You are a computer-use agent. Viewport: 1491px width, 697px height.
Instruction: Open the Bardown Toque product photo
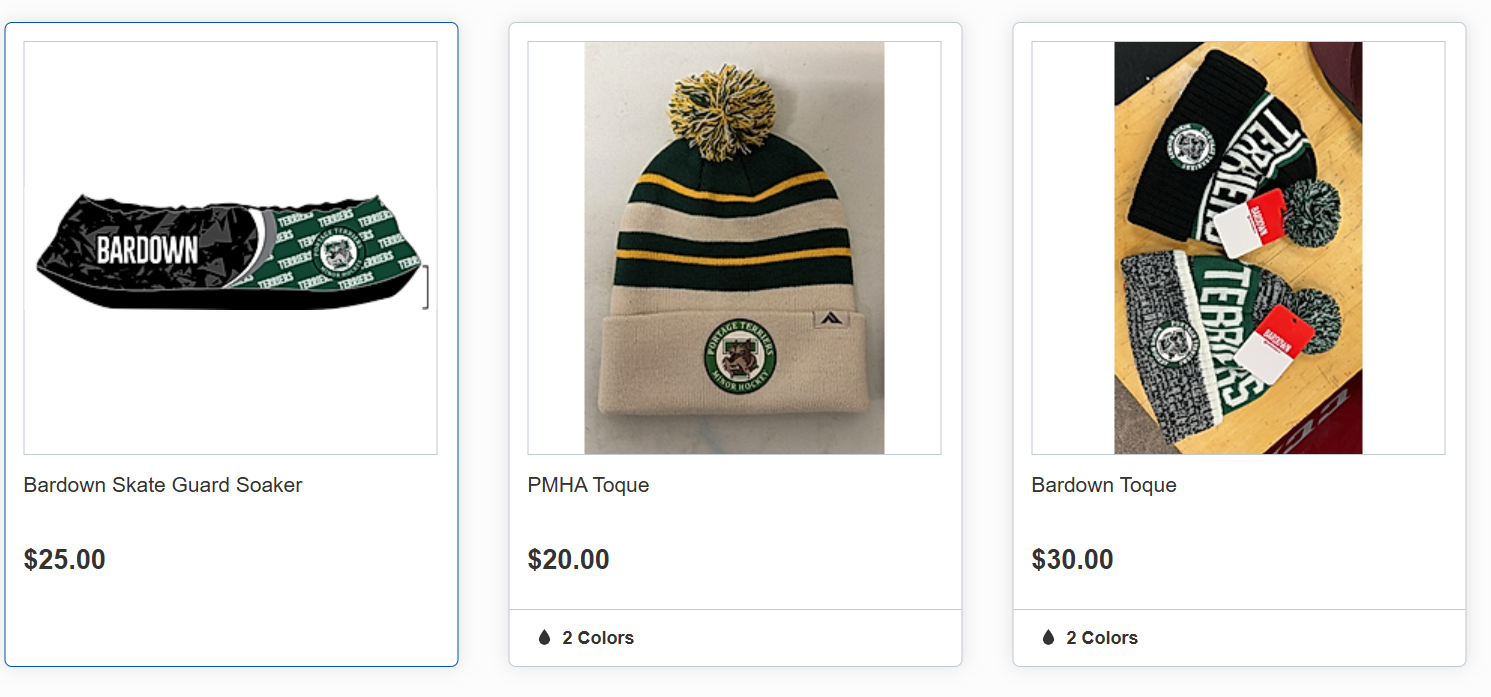pyautogui.click(x=1238, y=248)
